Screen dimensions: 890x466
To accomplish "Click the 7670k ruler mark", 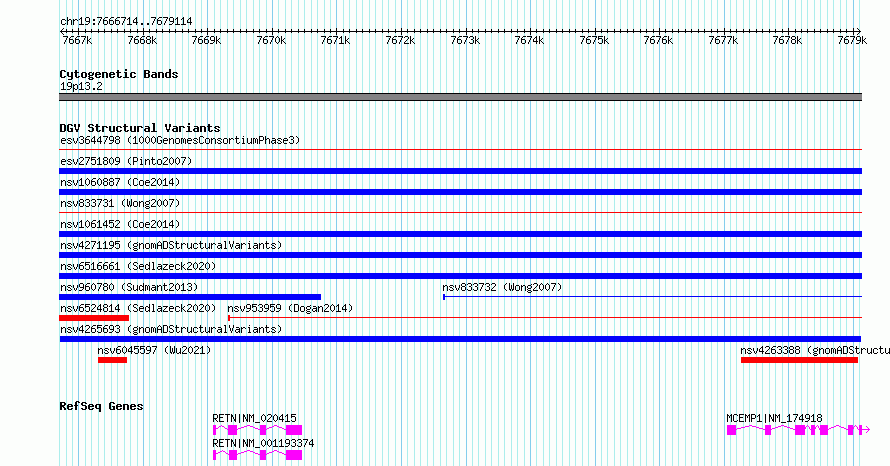I will 271,40.
